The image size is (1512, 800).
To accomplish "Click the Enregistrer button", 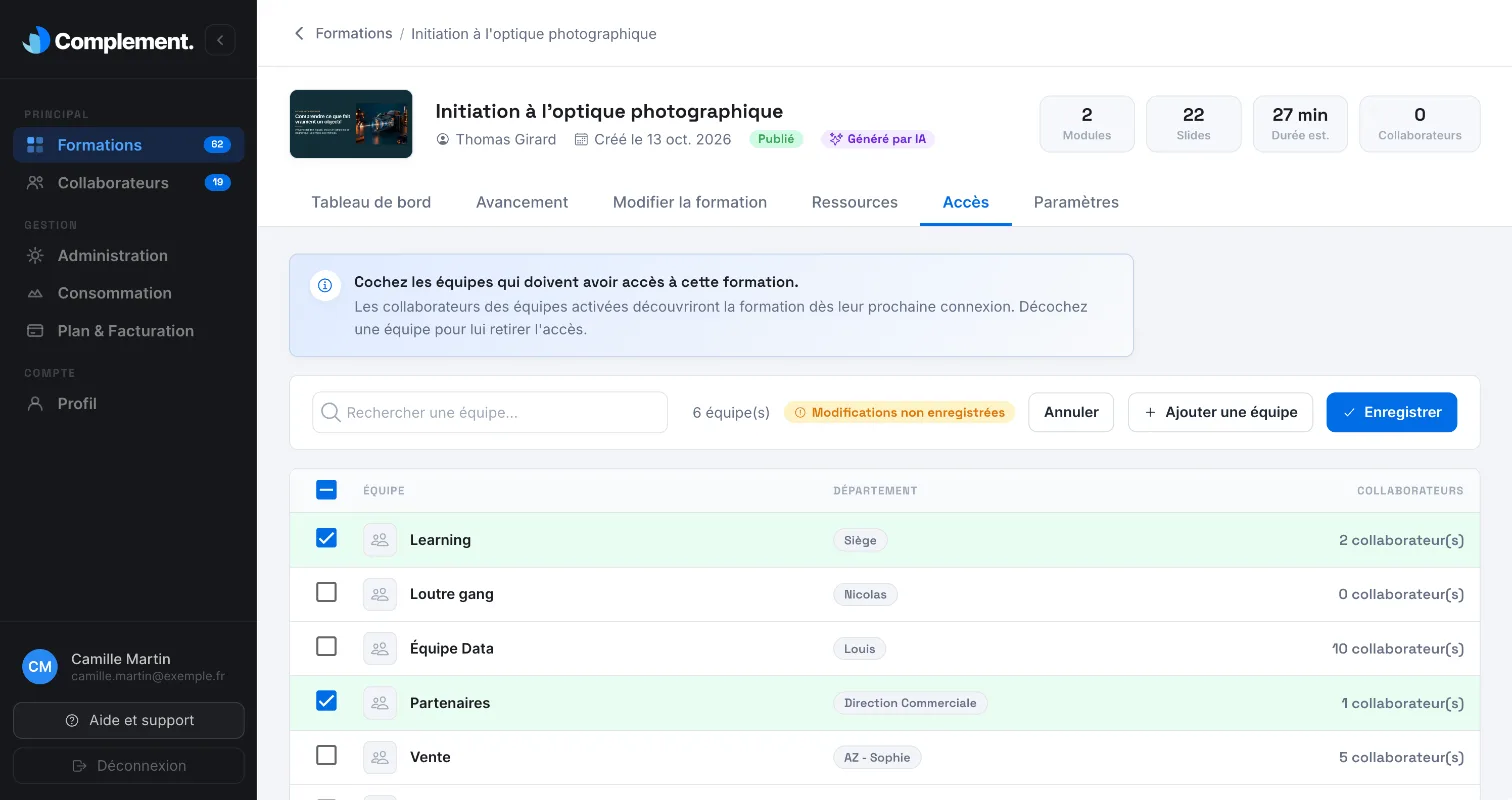I will point(1392,412).
